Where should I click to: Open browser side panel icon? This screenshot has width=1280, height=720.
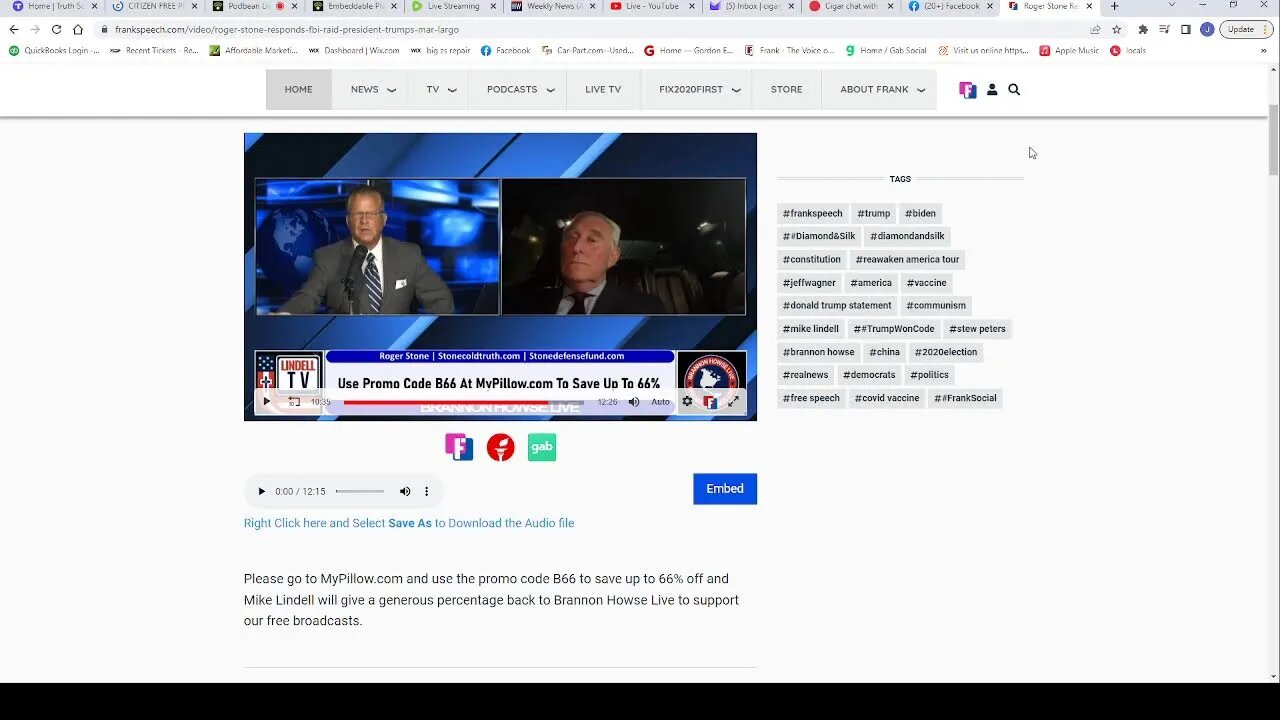tap(1186, 29)
